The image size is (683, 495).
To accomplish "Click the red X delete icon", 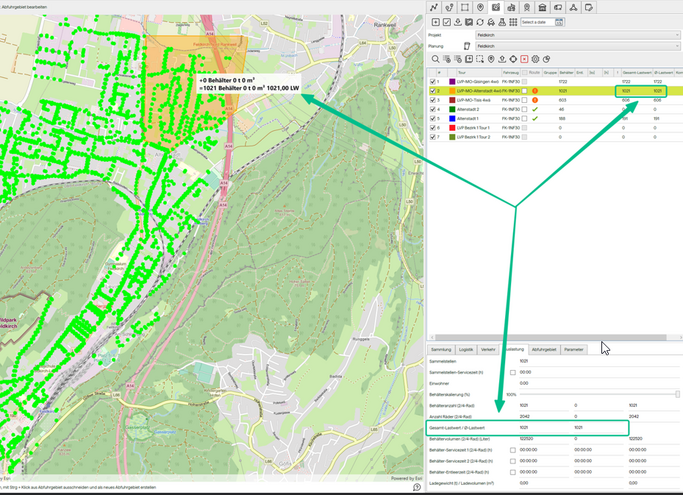I will pos(524,59).
